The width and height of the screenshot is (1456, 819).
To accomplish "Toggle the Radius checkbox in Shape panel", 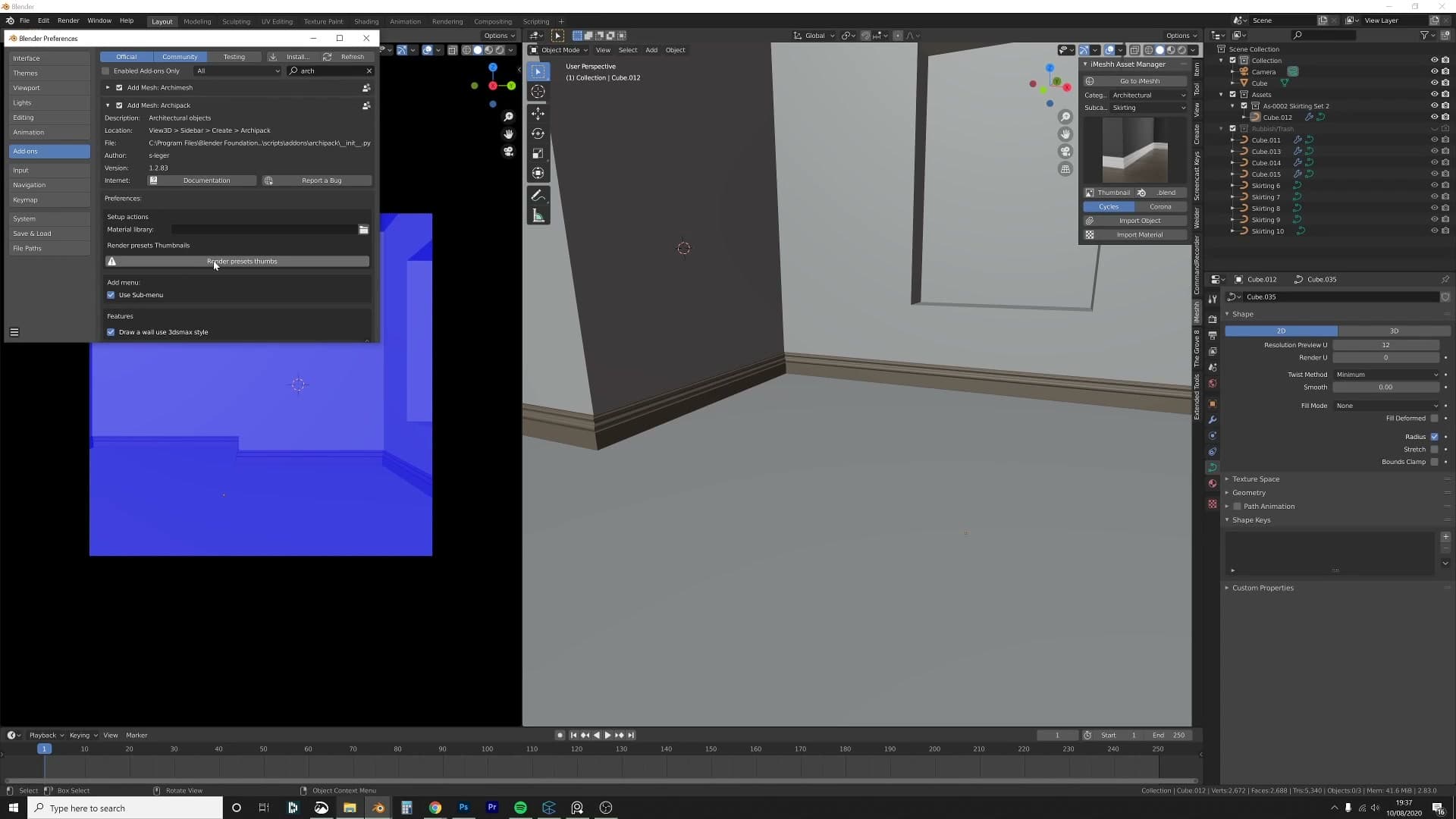I will pos(1434,437).
